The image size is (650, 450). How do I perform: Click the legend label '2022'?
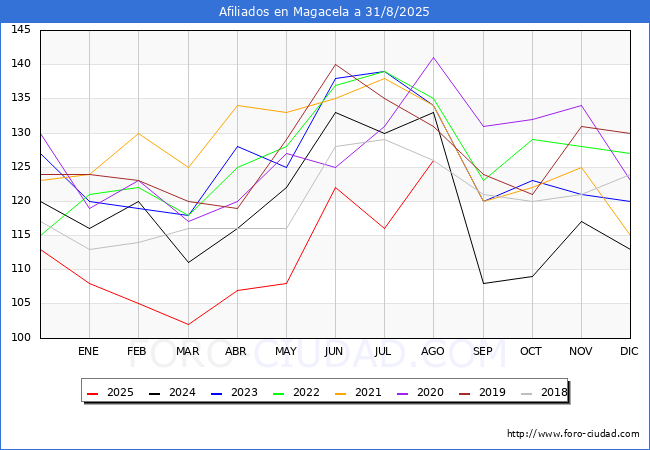(306, 392)
